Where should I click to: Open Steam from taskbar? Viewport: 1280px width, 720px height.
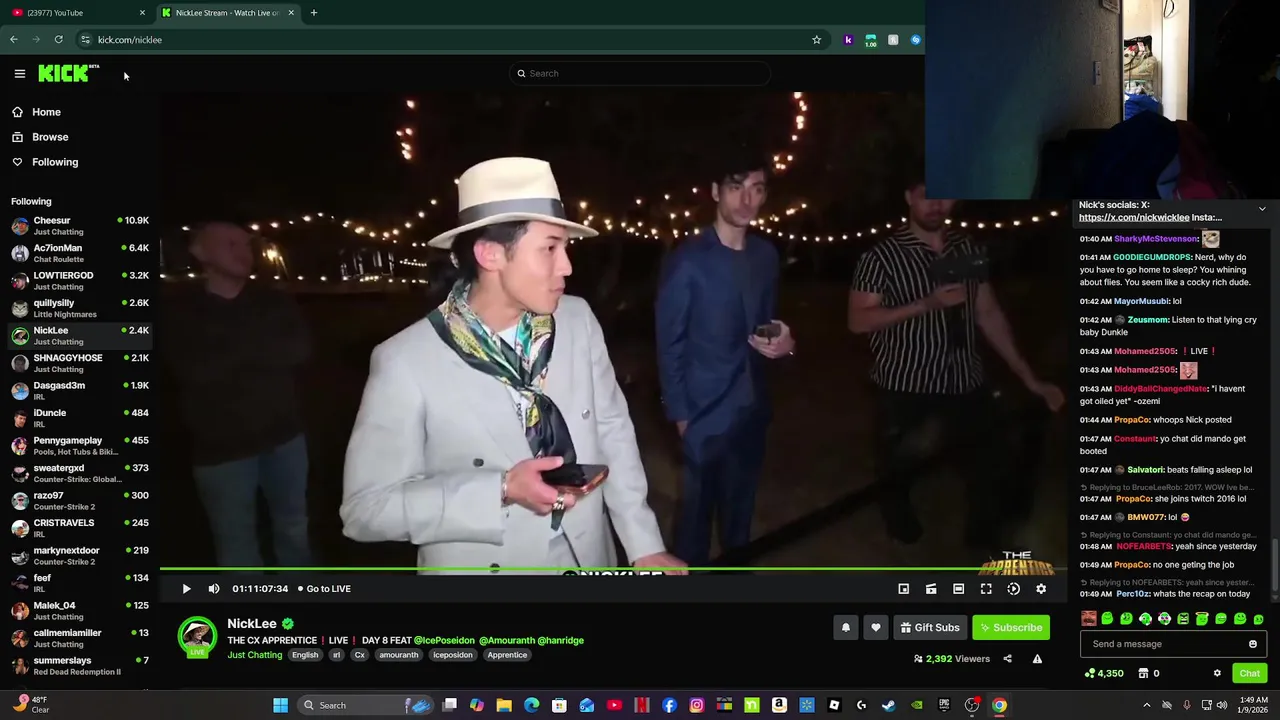889,705
